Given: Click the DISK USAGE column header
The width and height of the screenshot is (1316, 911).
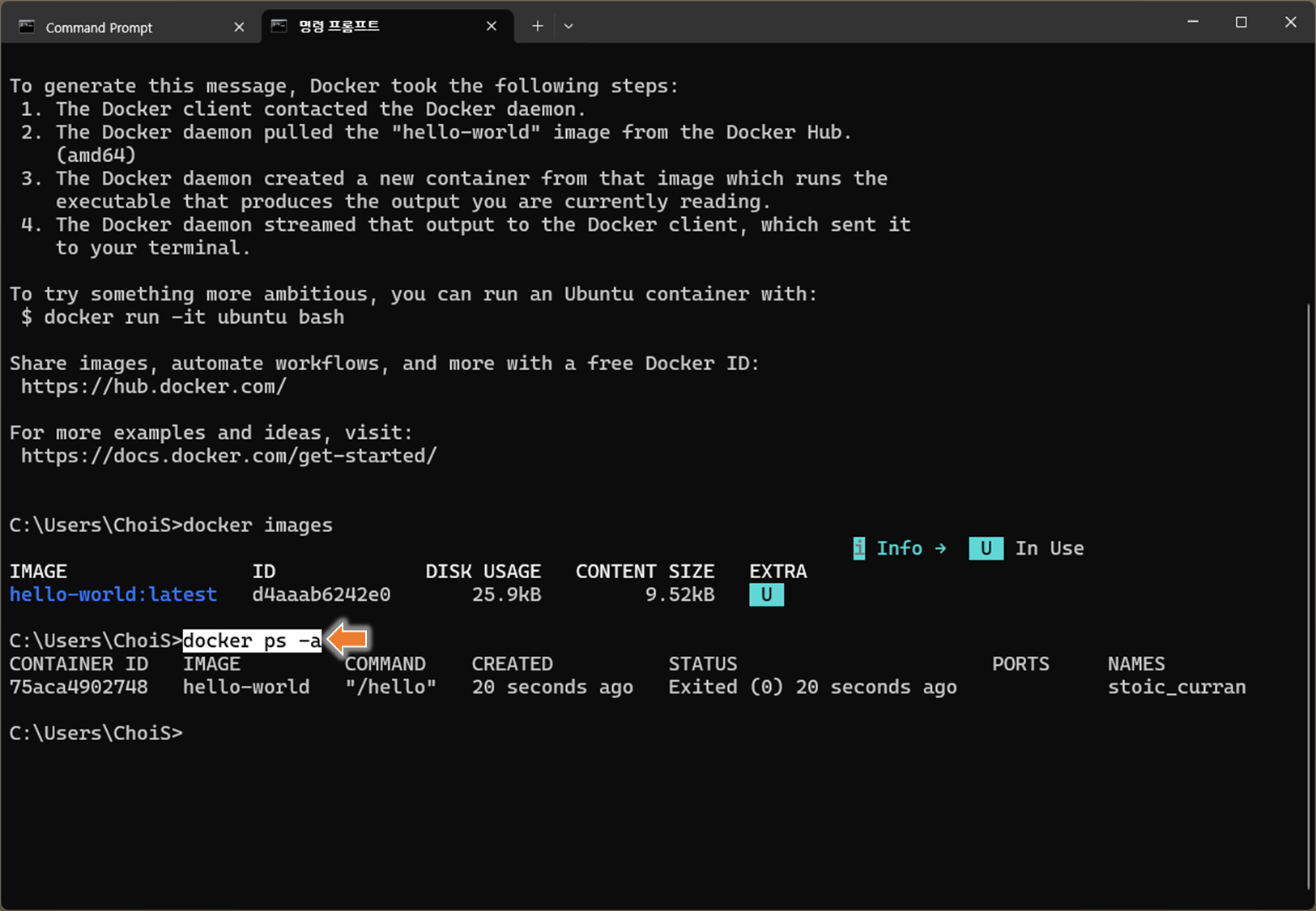Looking at the screenshot, I should (483, 572).
